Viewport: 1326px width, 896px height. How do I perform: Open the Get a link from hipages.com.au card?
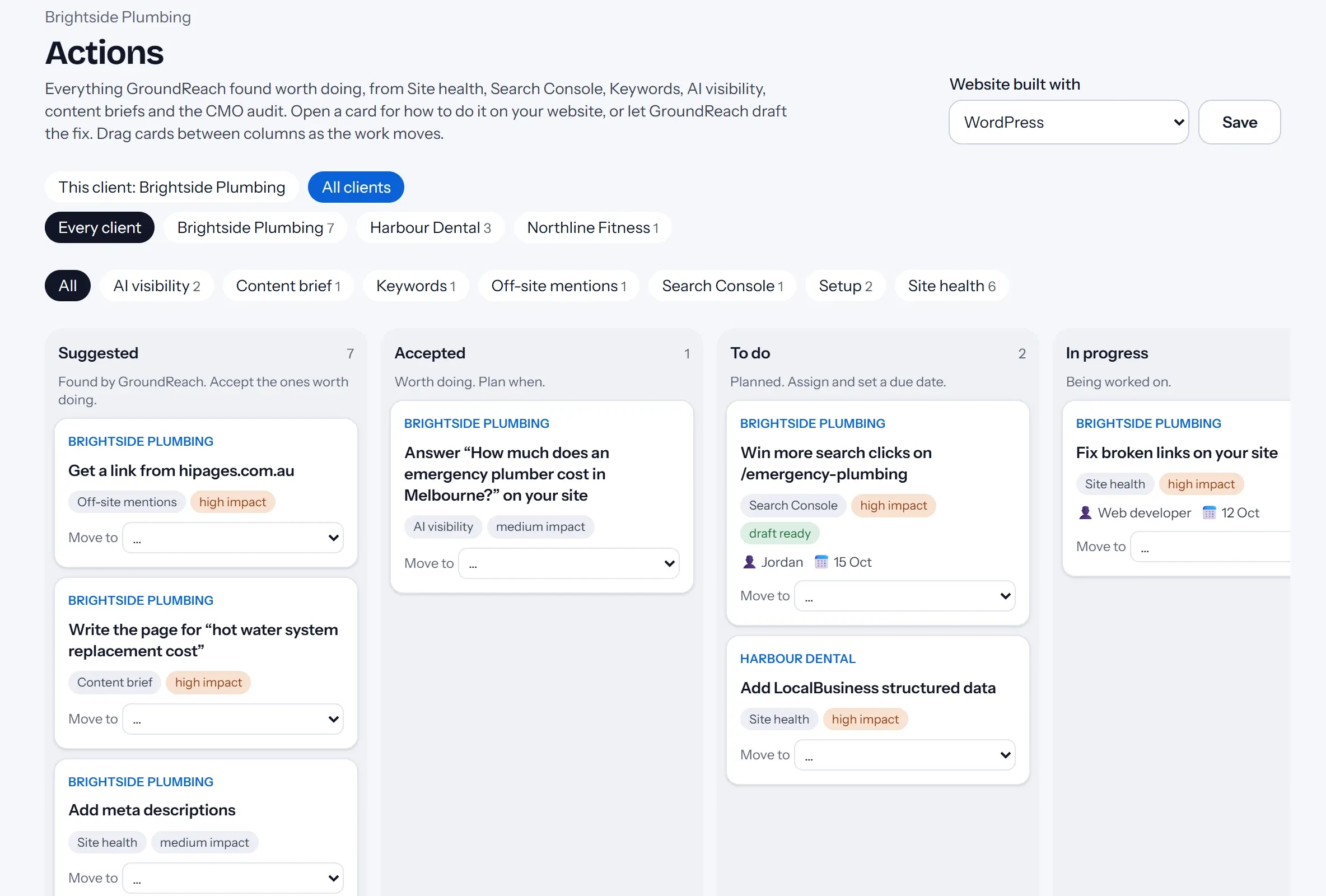181,471
